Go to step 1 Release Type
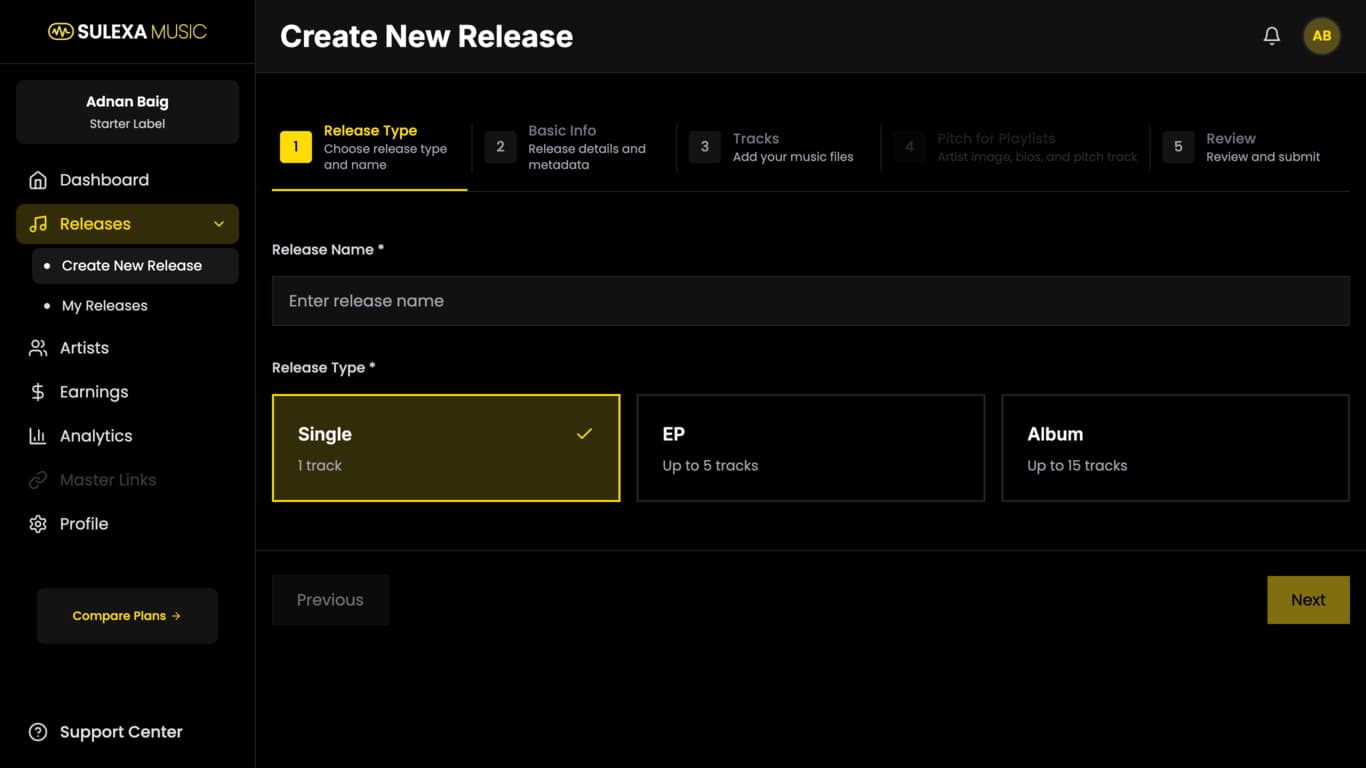Image resolution: width=1366 pixels, height=768 pixels. point(369,147)
